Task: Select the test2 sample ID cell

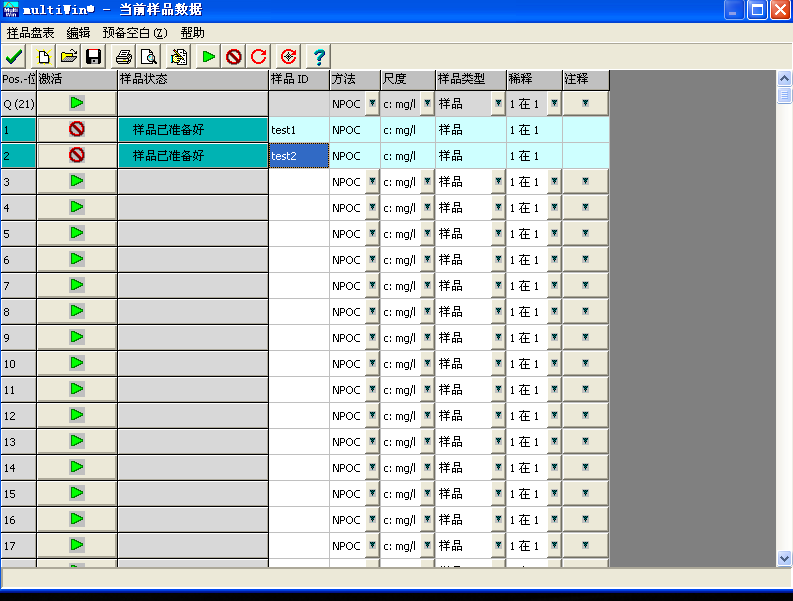Action: click(x=298, y=155)
